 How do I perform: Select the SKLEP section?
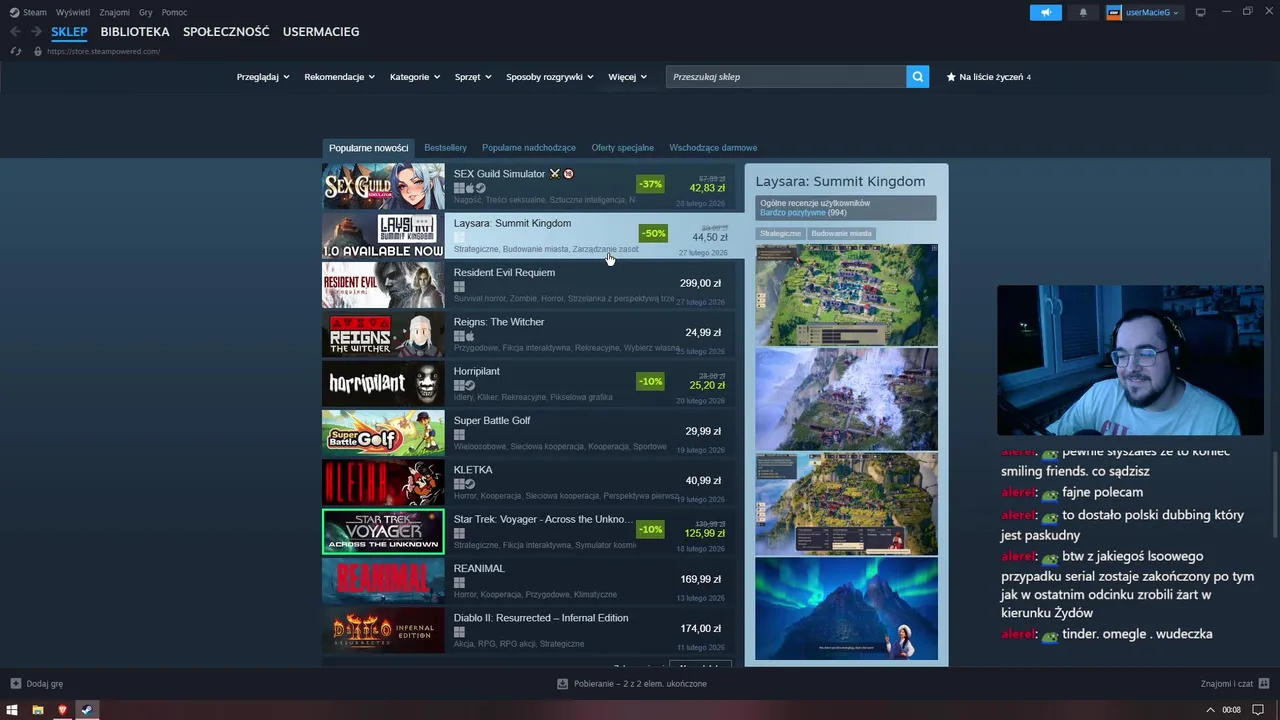tap(70, 32)
